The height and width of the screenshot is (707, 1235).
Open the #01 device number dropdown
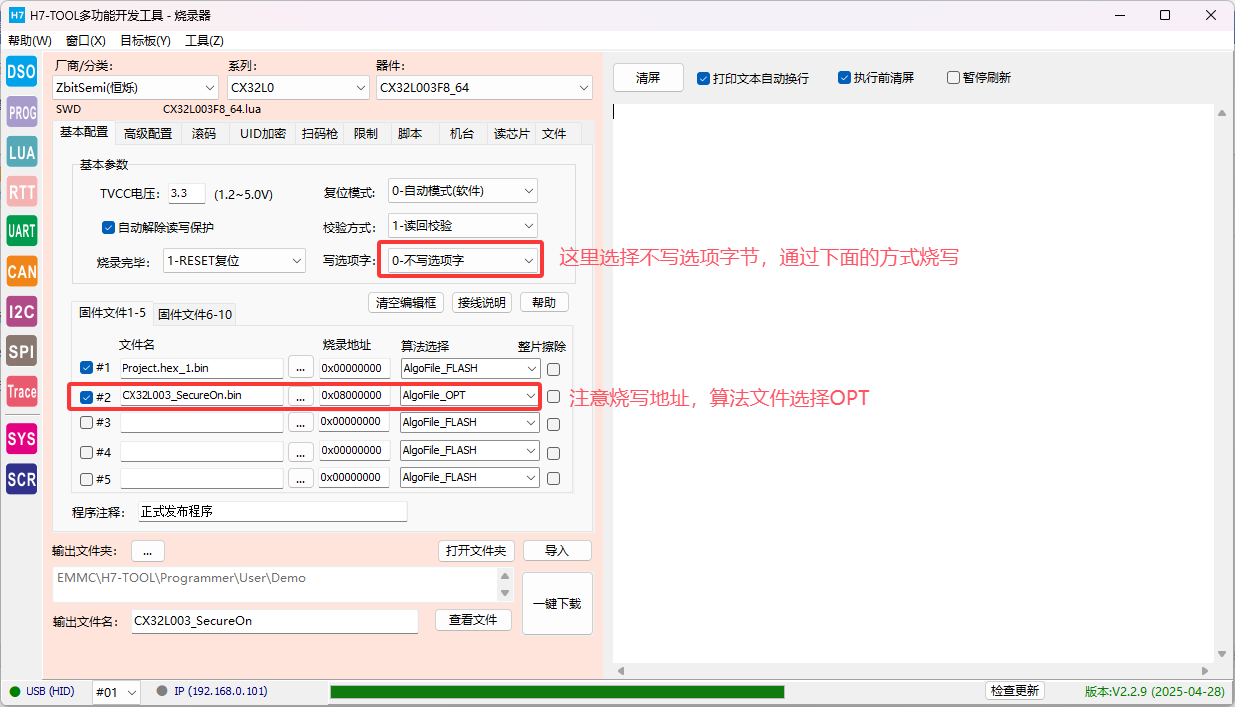[118, 692]
